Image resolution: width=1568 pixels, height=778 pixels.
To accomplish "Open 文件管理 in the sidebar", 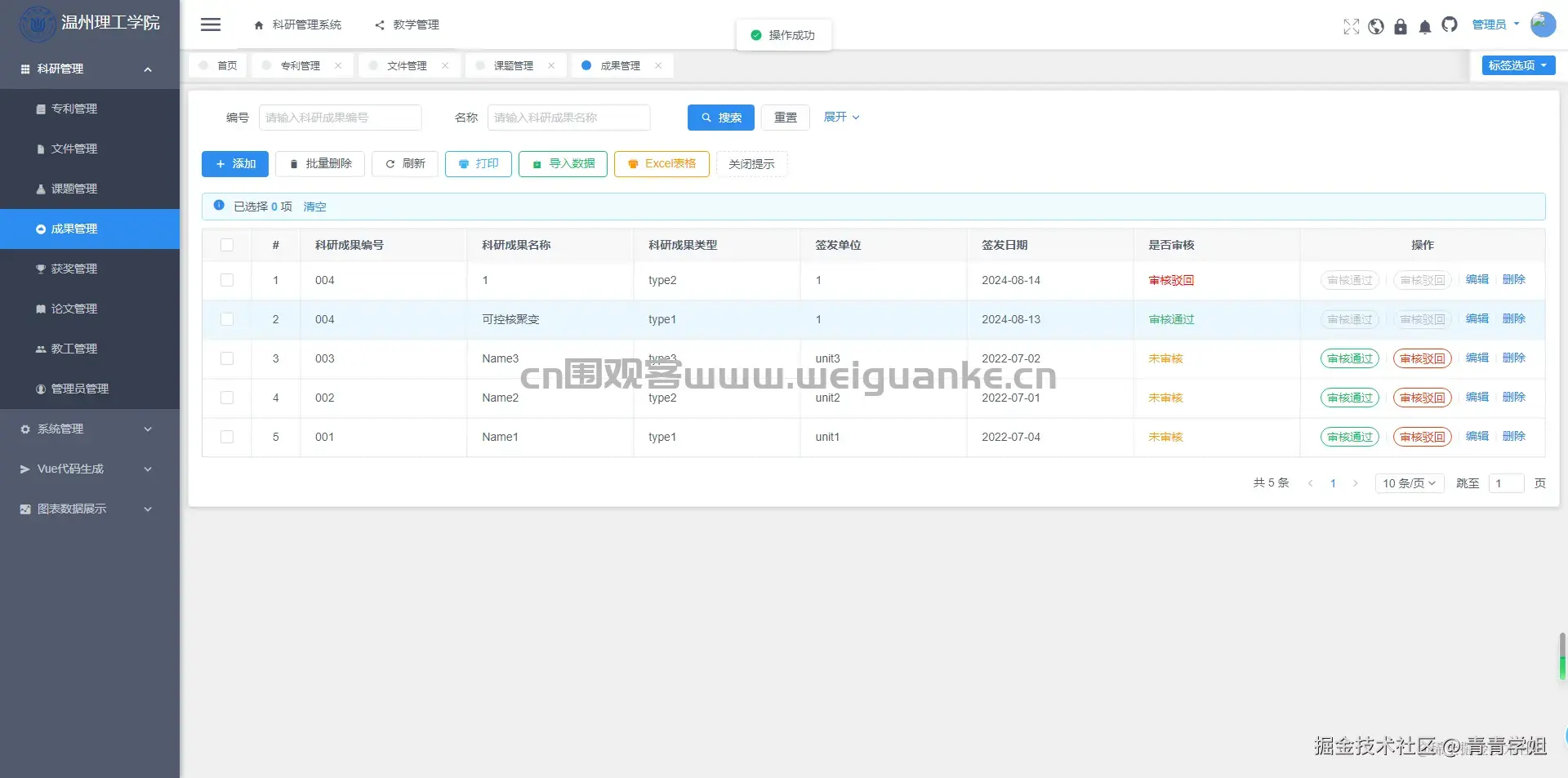I will click(x=90, y=149).
